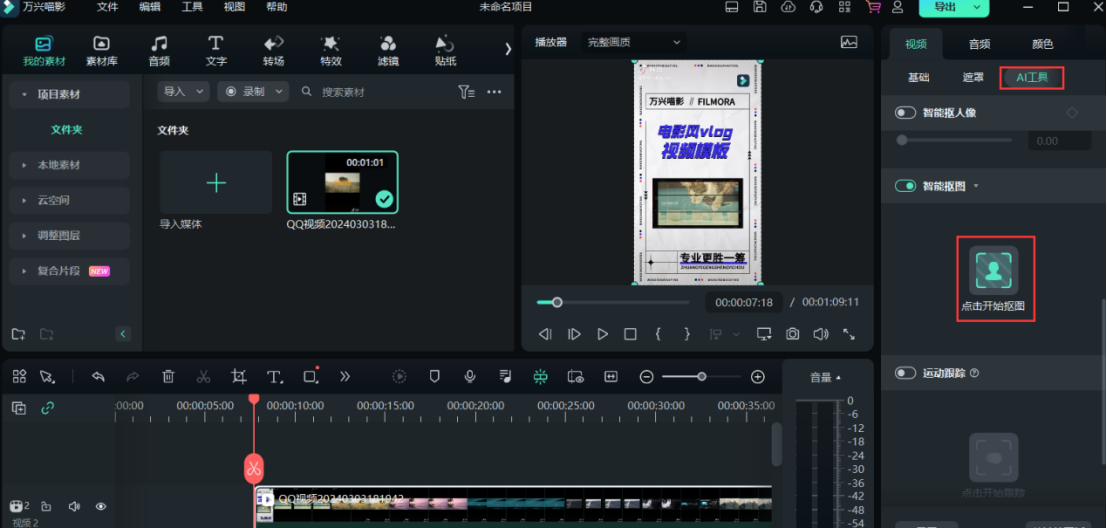Open the 编辑 menu

(x=149, y=7)
